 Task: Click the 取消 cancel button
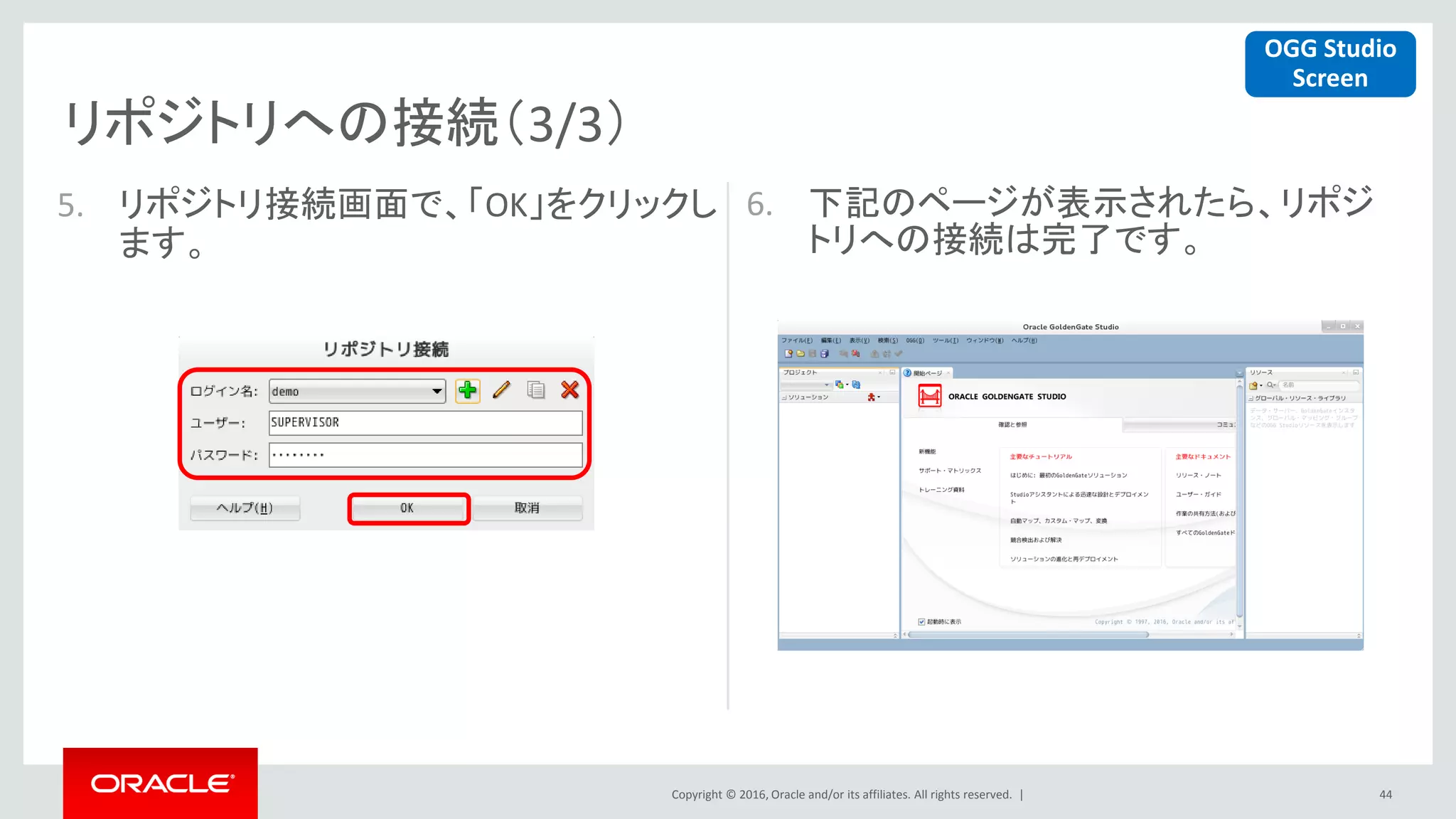click(x=527, y=508)
